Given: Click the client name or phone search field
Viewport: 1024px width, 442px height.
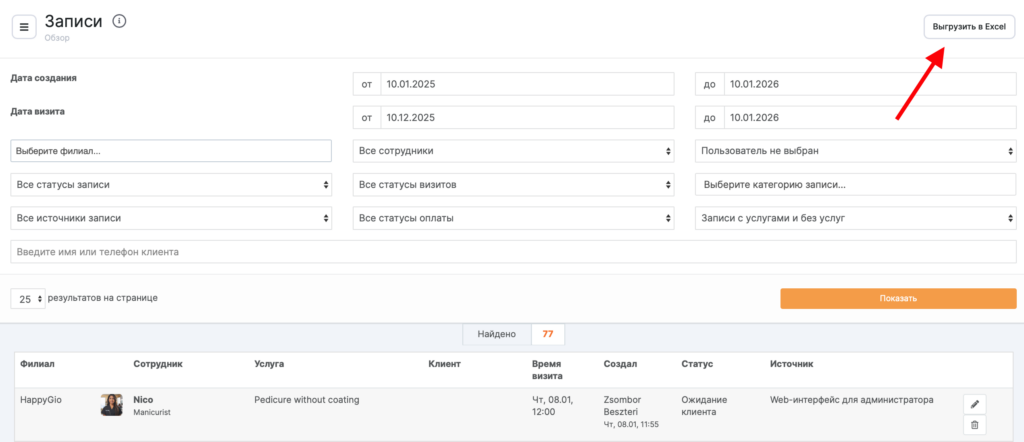Looking at the screenshot, I should (x=512, y=252).
